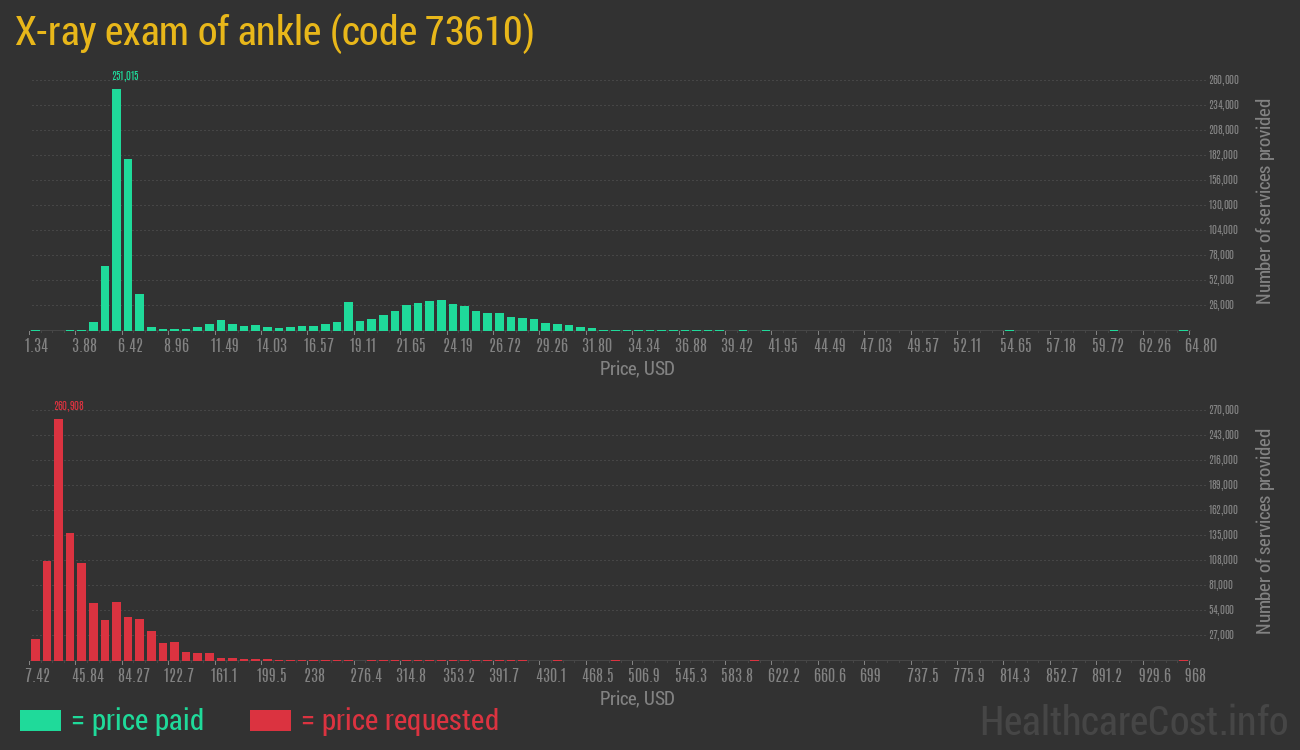Click the 'price requested' legend label
The height and width of the screenshot is (750, 1300).
point(399,720)
